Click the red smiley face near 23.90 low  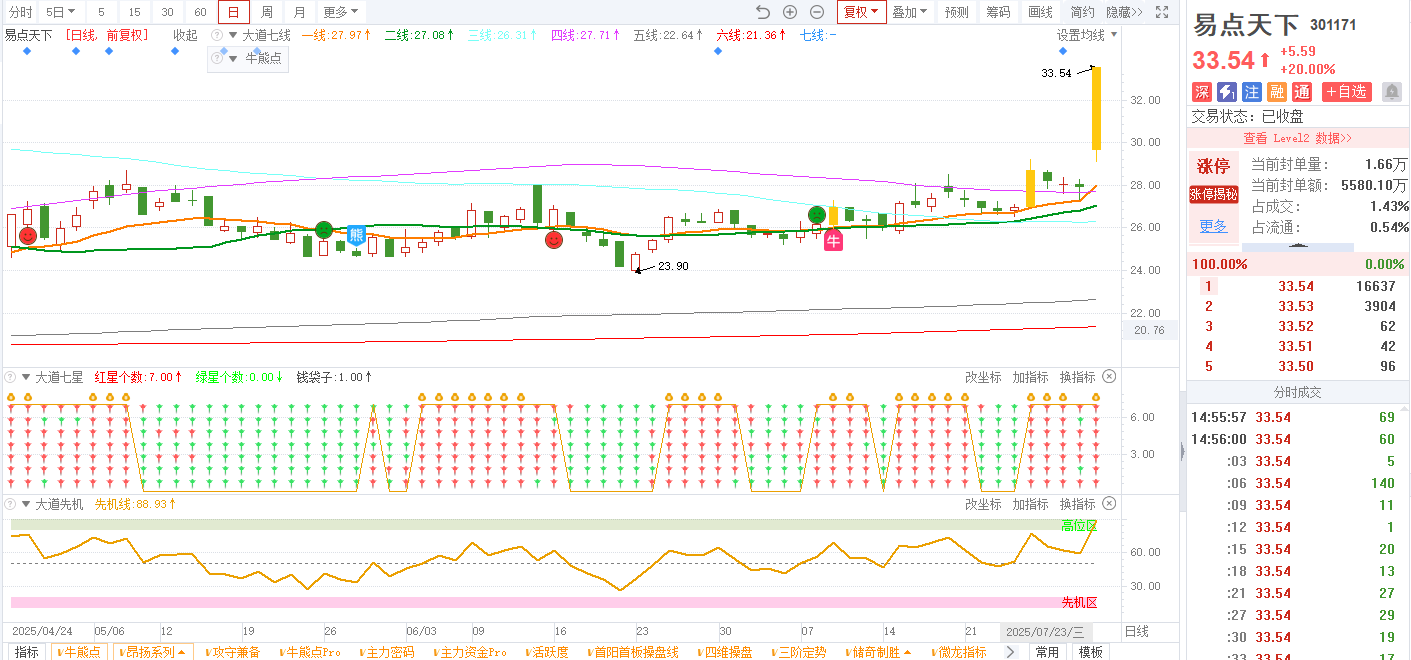coord(554,240)
